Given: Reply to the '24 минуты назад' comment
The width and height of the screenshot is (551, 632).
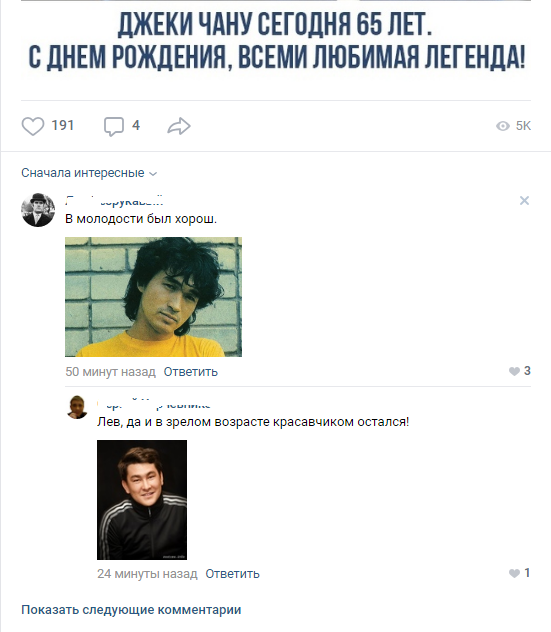Looking at the screenshot, I should tap(232, 574).
